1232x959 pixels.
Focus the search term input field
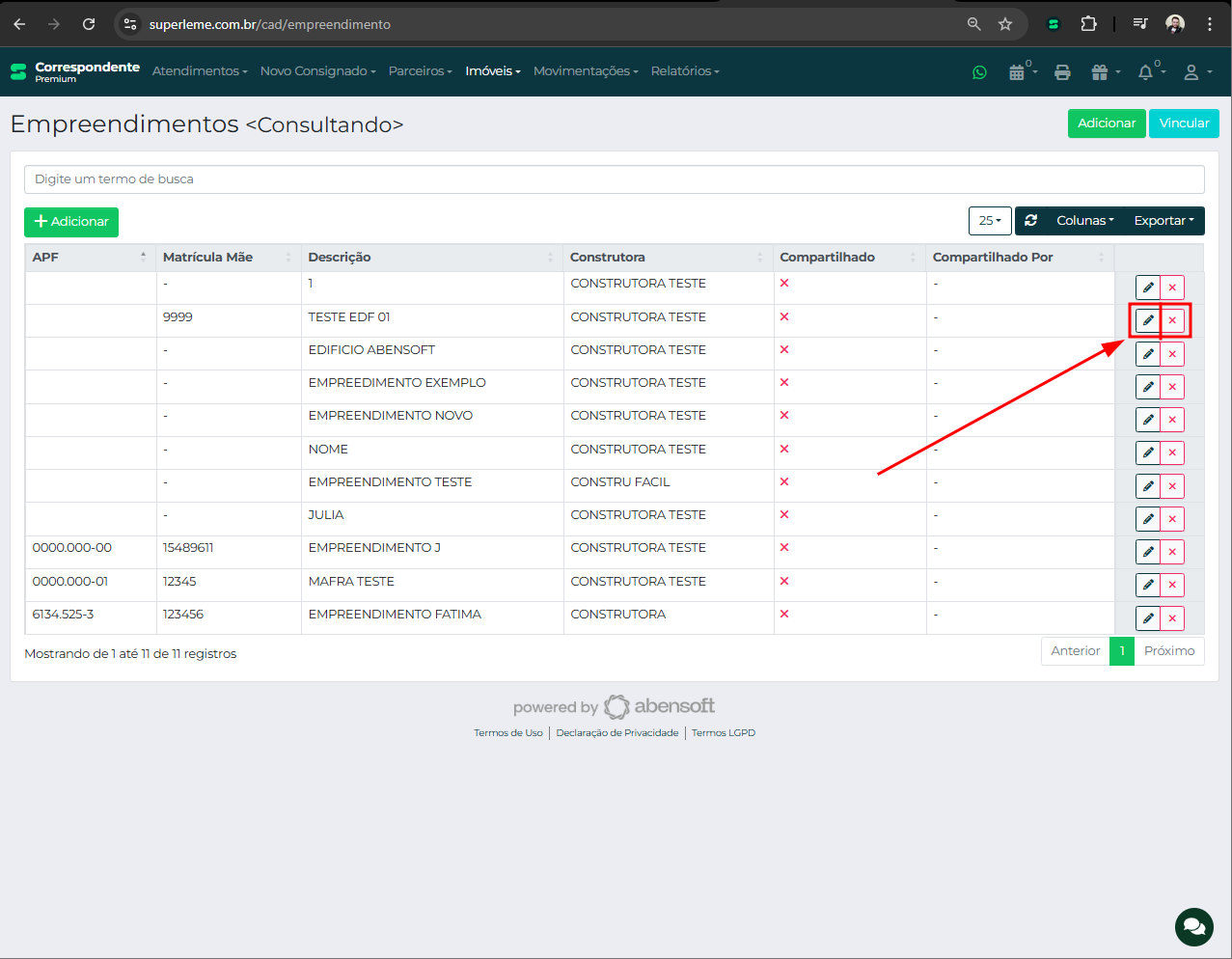coord(614,179)
